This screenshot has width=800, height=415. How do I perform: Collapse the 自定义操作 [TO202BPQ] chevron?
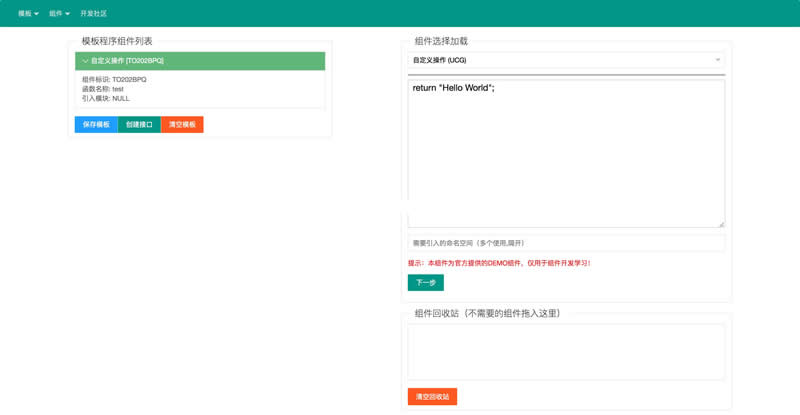point(85,61)
